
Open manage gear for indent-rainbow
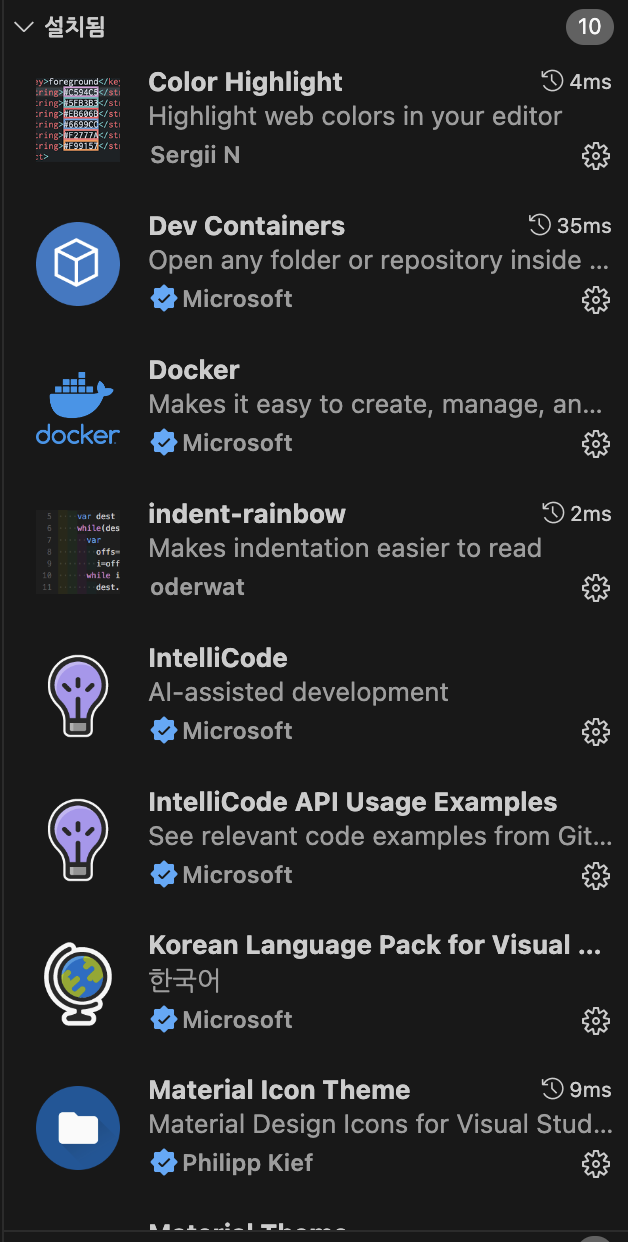[596, 588]
